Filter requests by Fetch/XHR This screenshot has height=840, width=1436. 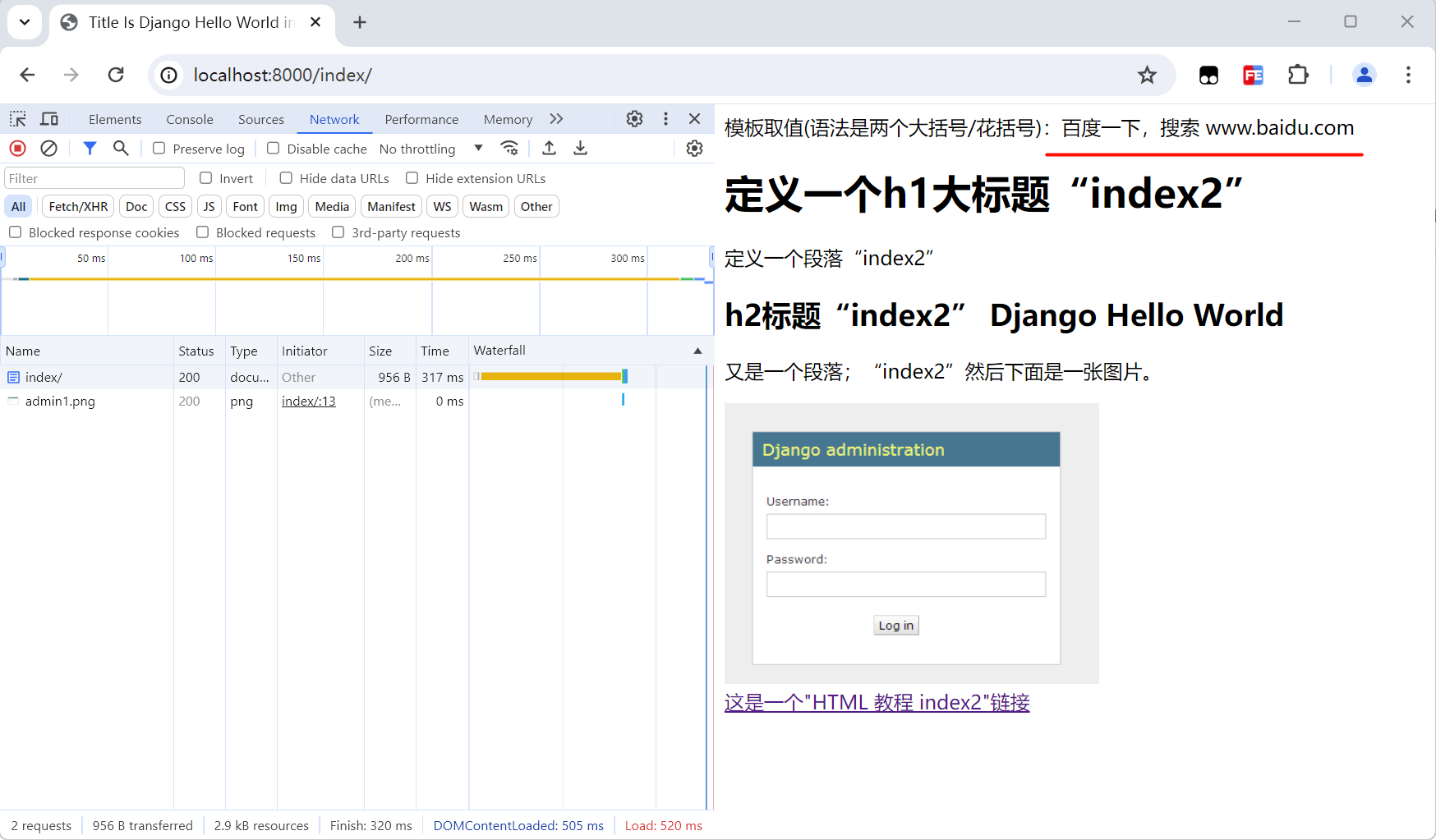78,206
